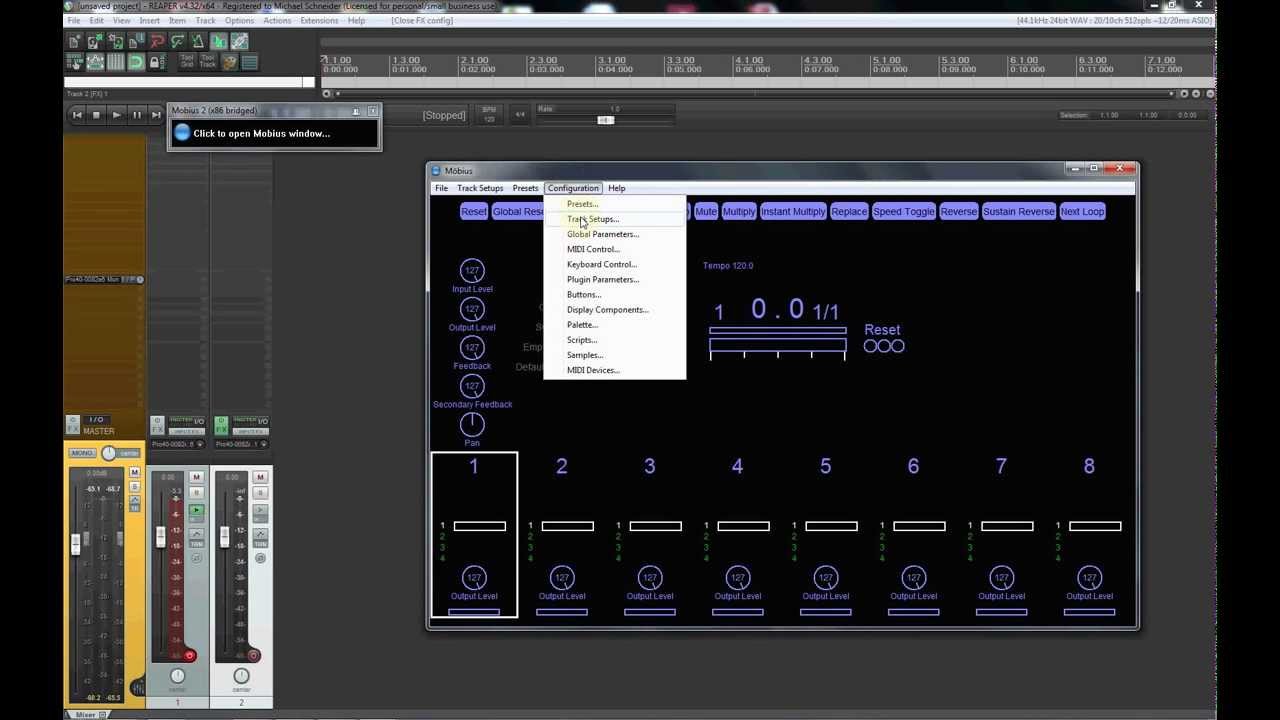Open the input selector dropdown on mixer track 2
This screenshot has width=1280, height=720.
(x=242, y=444)
